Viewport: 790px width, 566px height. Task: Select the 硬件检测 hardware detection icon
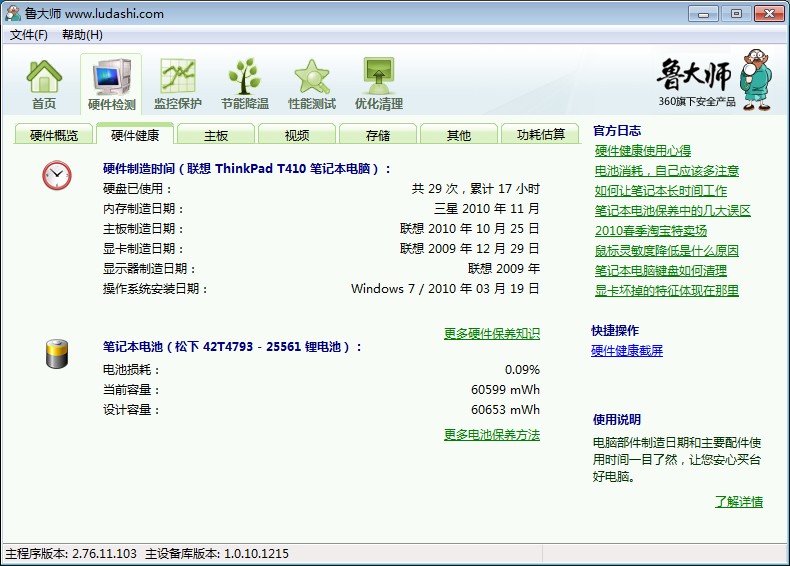tap(111, 84)
